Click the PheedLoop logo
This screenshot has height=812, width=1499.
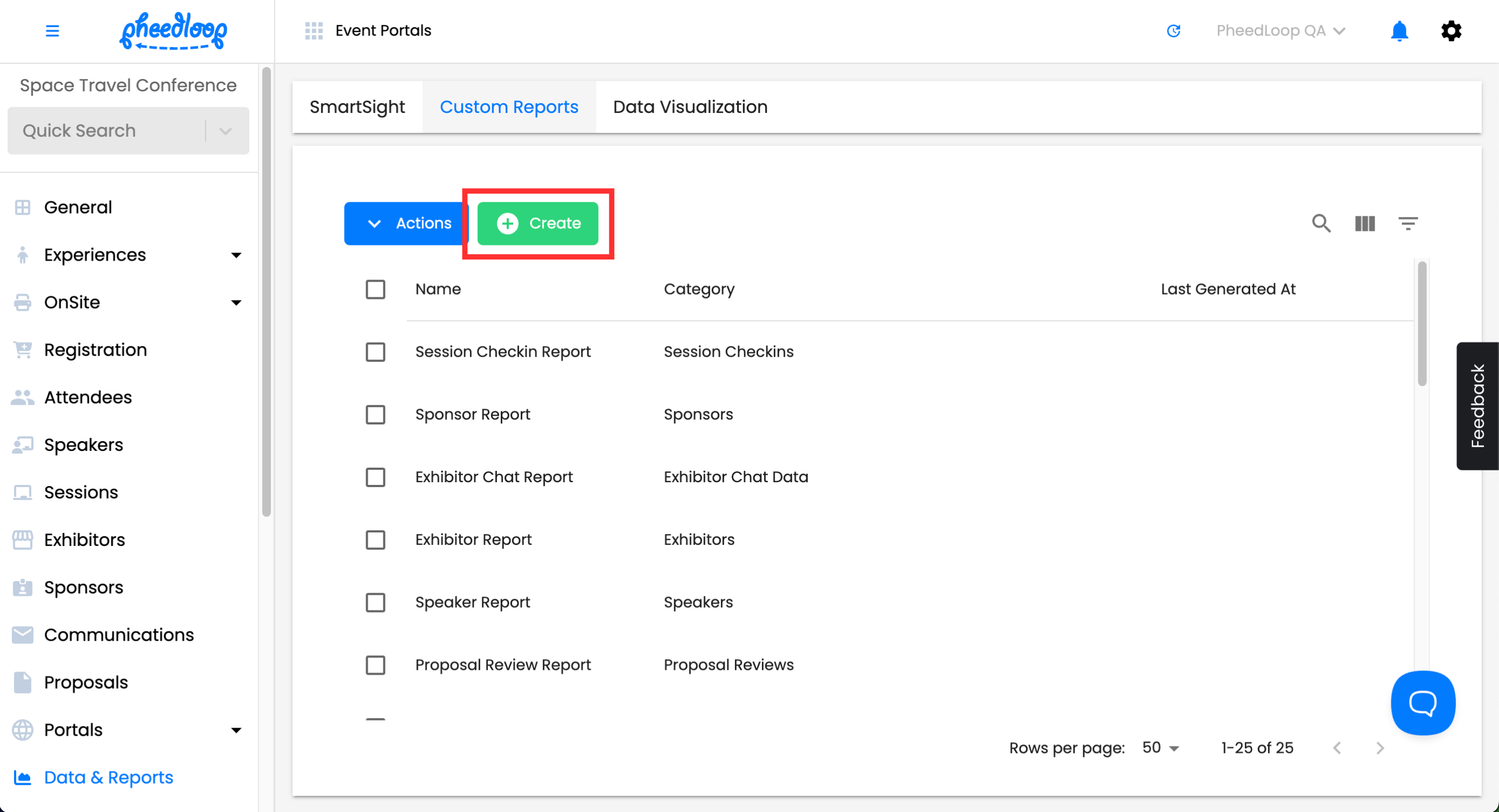(174, 31)
